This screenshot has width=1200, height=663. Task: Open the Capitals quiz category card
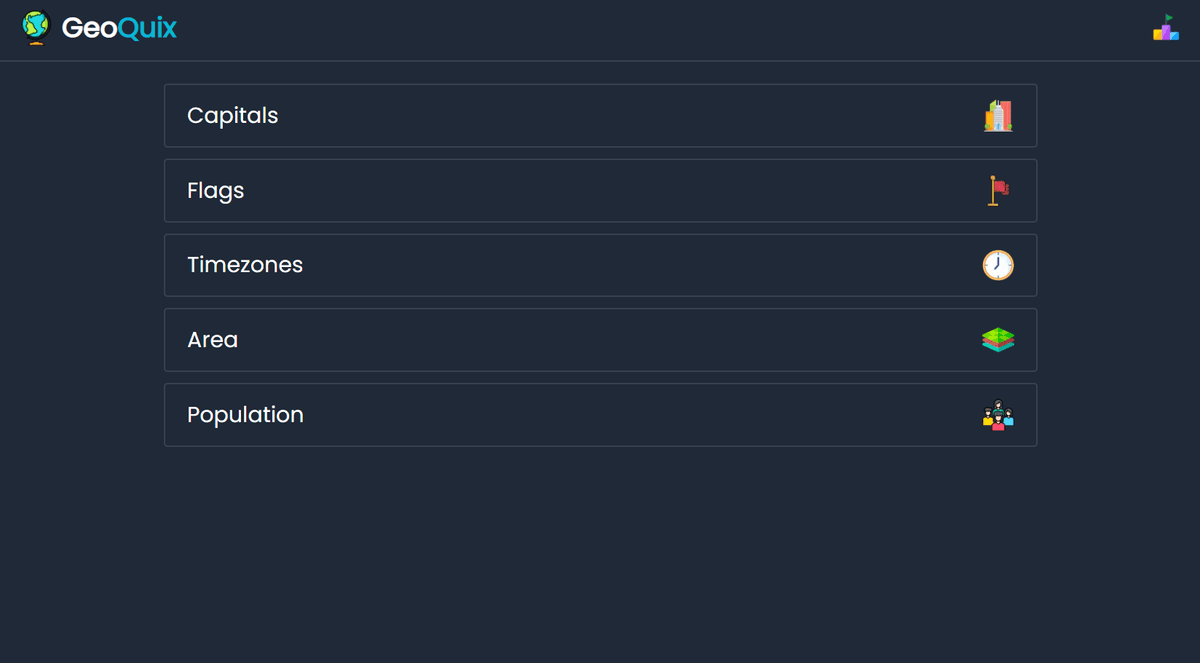pyautogui.click(x=600, y=116)
